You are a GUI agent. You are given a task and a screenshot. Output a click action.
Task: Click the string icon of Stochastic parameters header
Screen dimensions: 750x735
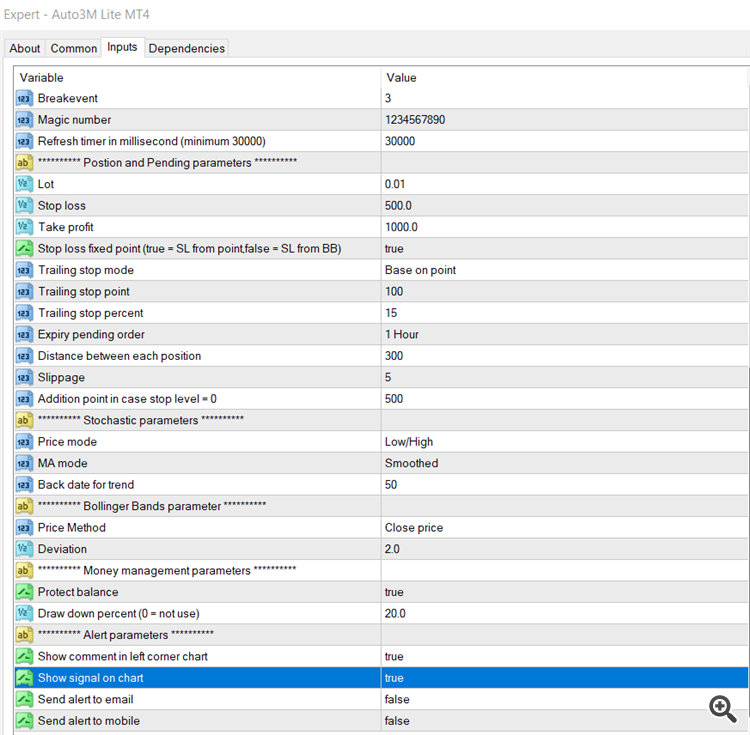(24, 420)
